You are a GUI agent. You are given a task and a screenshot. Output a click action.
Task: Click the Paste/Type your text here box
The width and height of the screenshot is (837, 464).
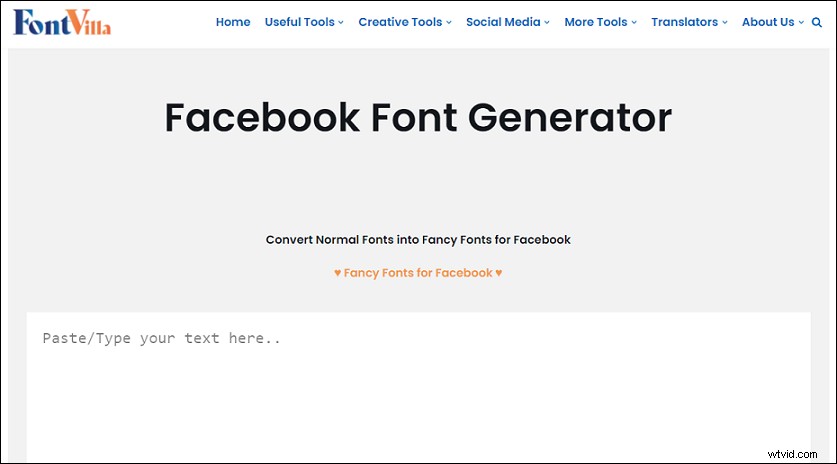point(418,387)
